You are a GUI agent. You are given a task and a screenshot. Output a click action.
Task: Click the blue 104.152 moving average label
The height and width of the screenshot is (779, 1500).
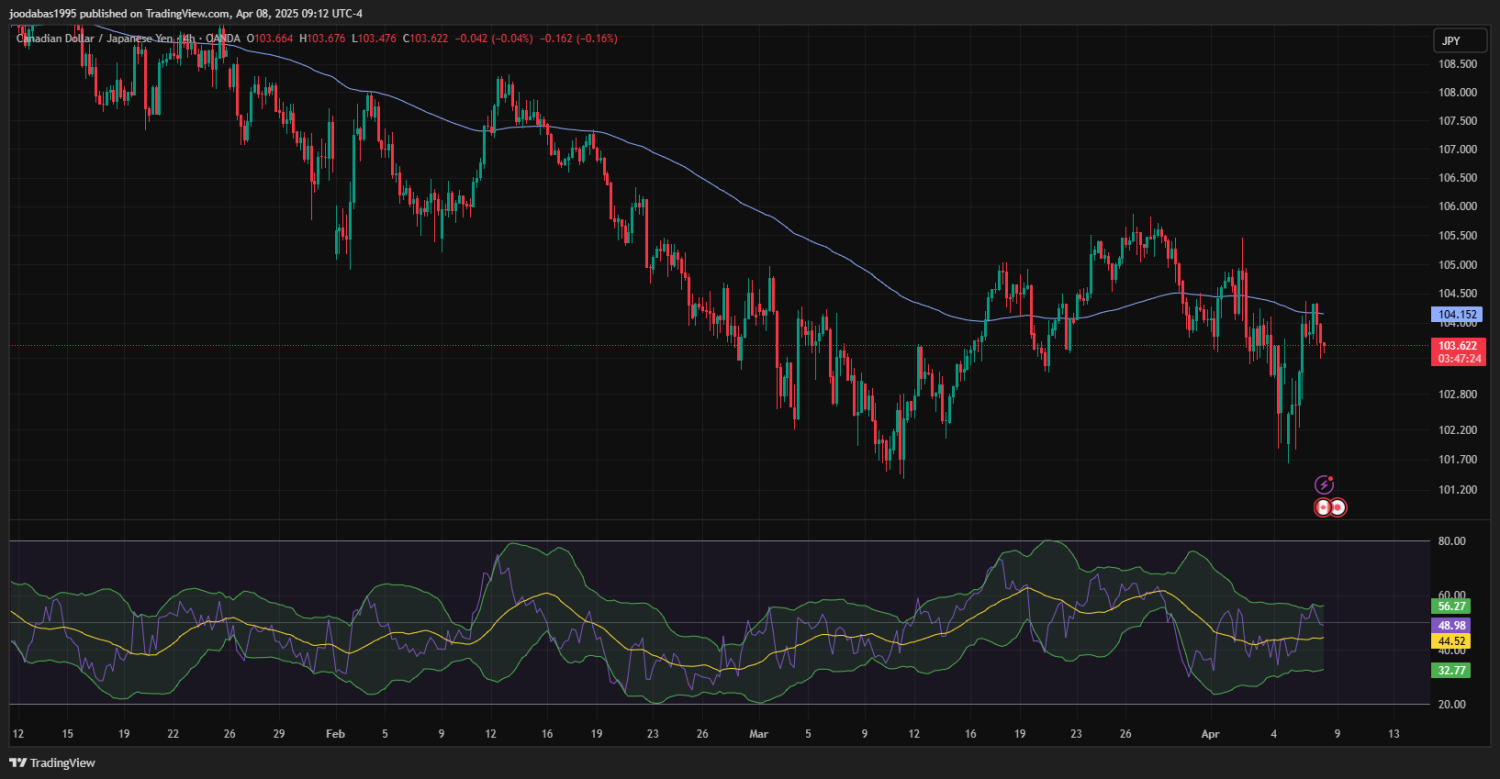pos(1455,314)
